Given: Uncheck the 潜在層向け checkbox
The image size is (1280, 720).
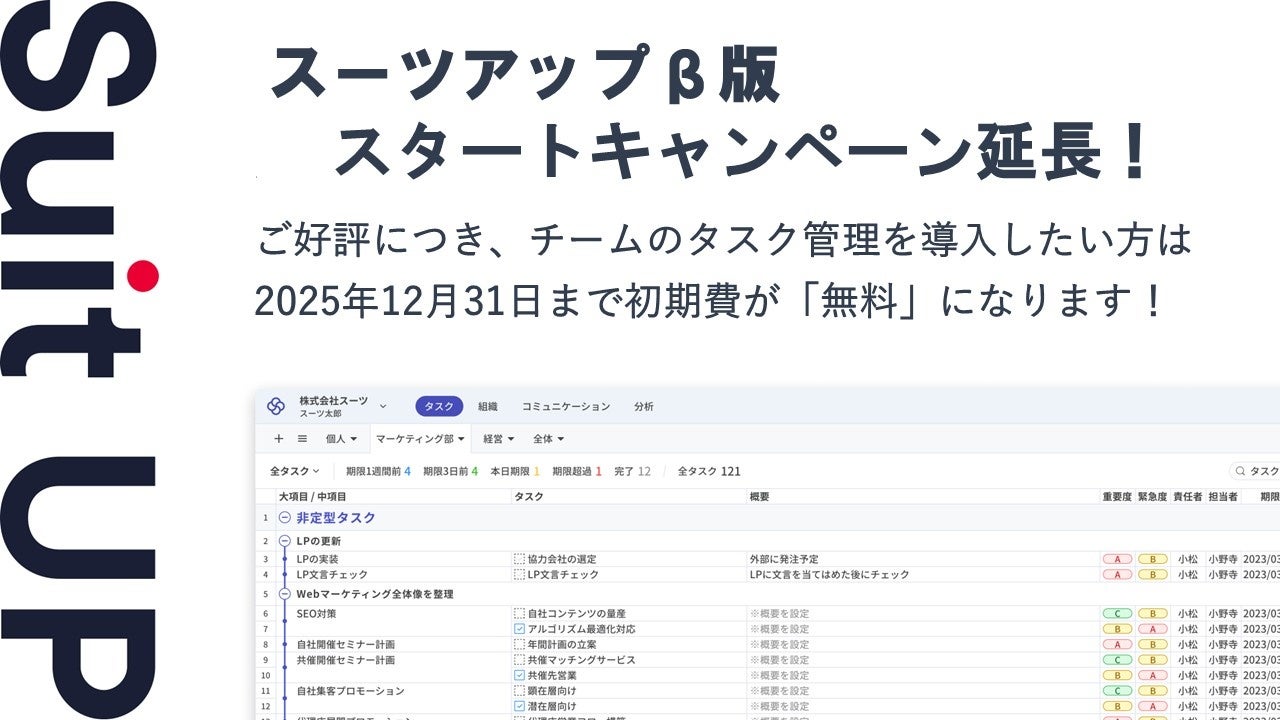Looking at the screenshot, I should click(x=519, y=706).
